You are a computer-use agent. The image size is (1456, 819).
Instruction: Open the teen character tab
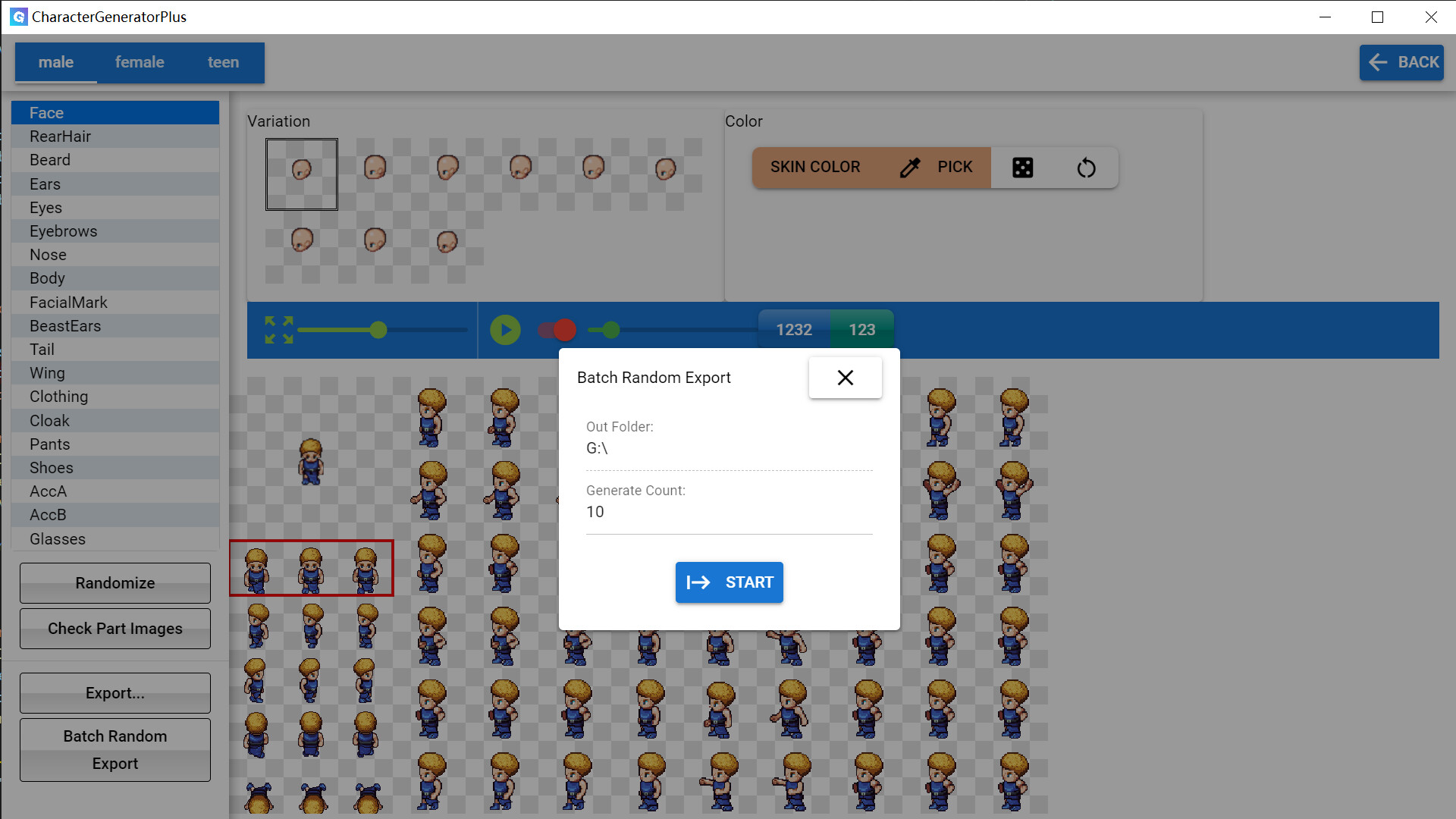point(223,61)
